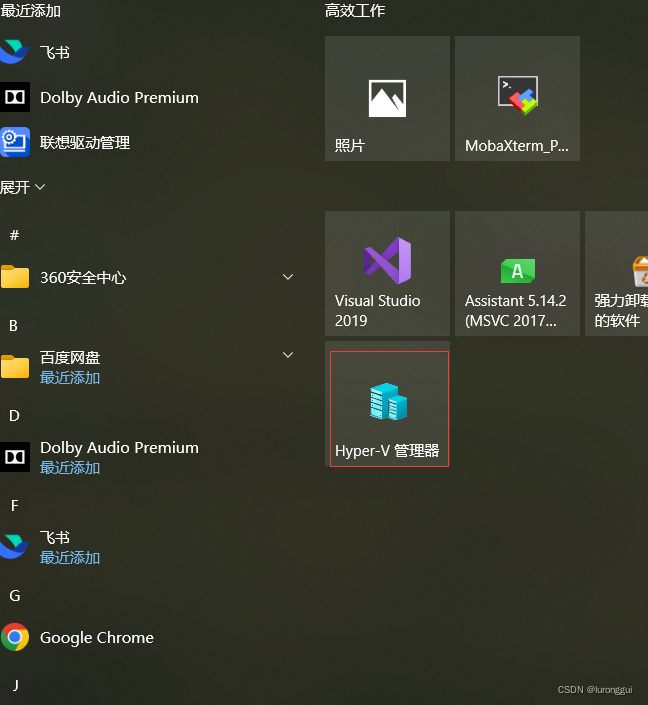
Task: Launch Visual Studio 2019 tile
Action: point(387,273)
